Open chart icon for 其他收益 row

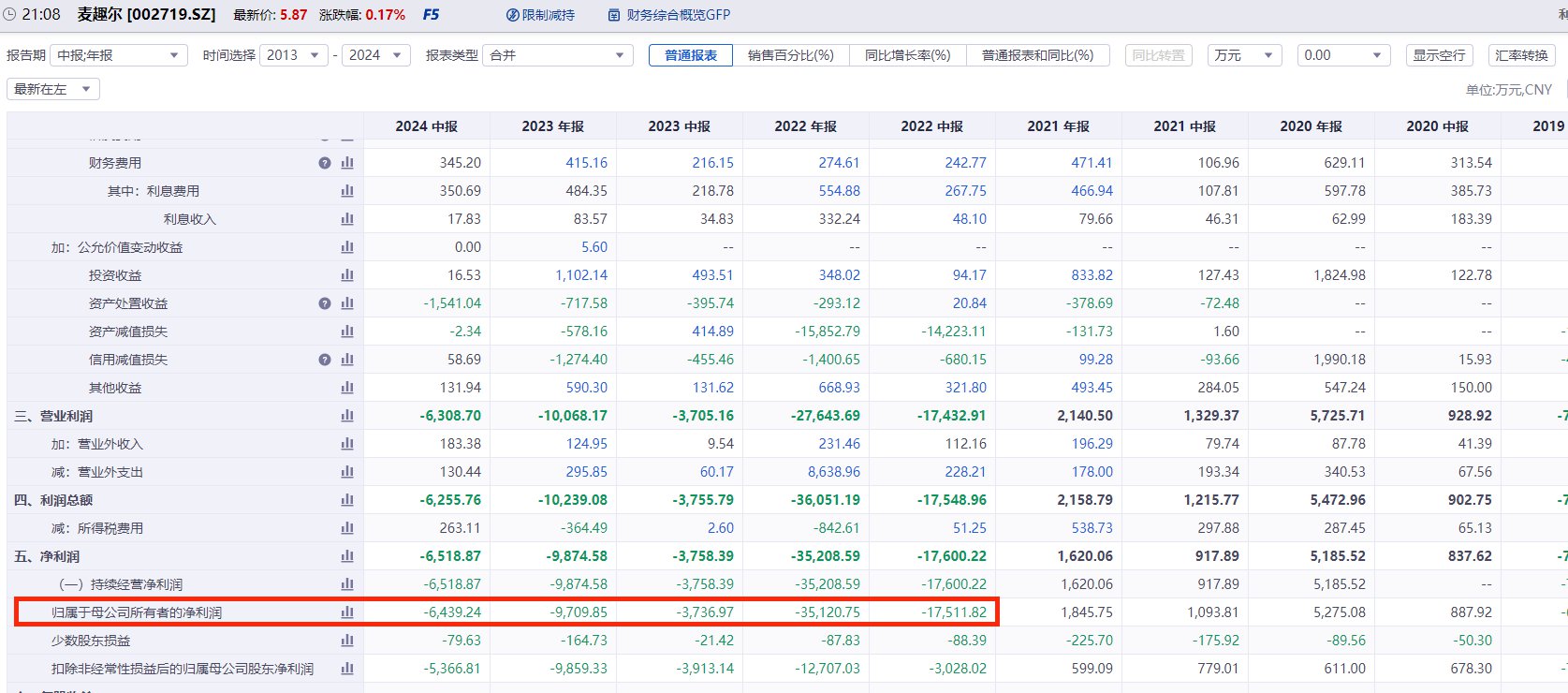tap(347, 388)
